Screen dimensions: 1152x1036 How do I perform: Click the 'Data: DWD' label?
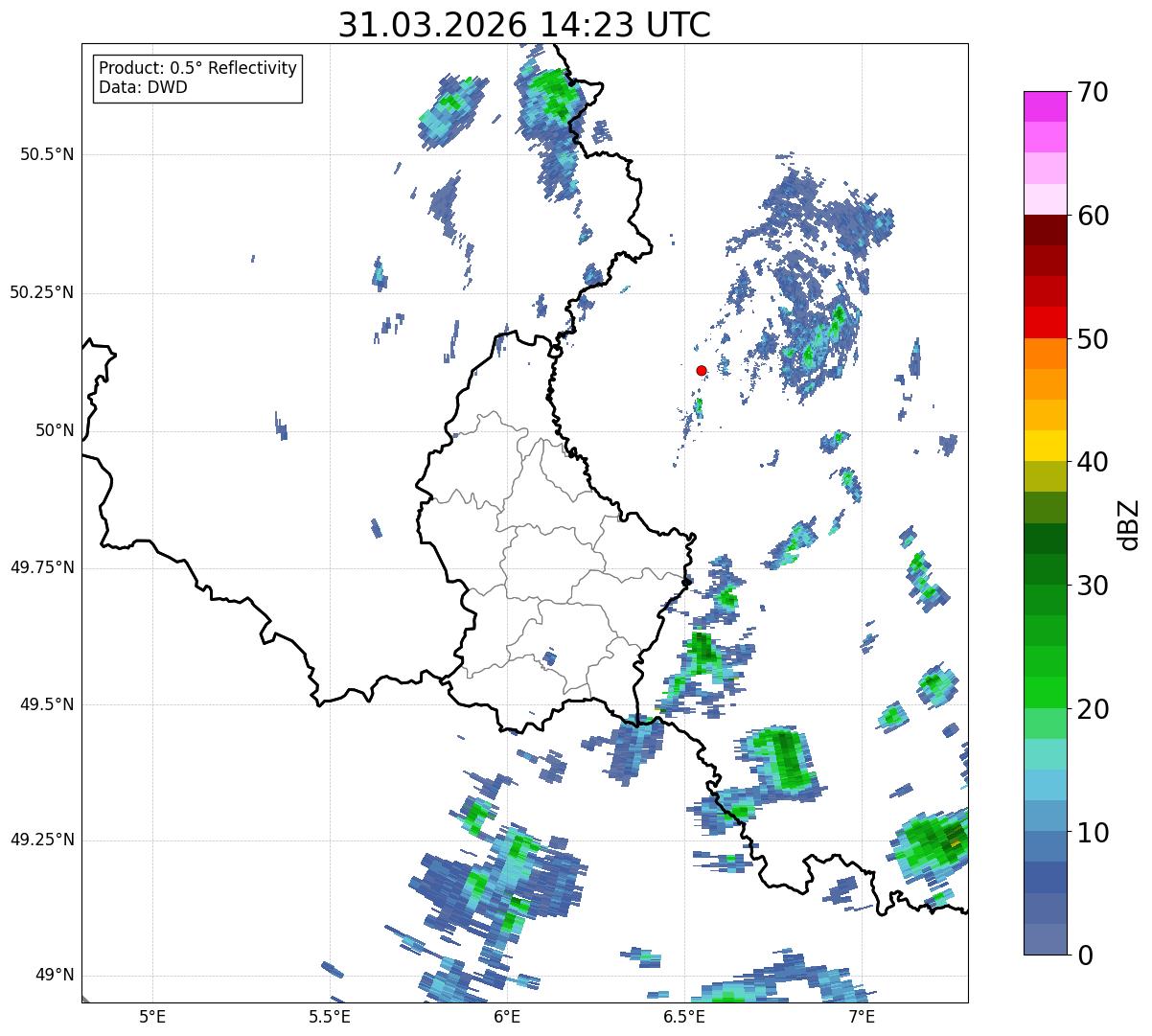pyautogui.click(x=143, y=87)
